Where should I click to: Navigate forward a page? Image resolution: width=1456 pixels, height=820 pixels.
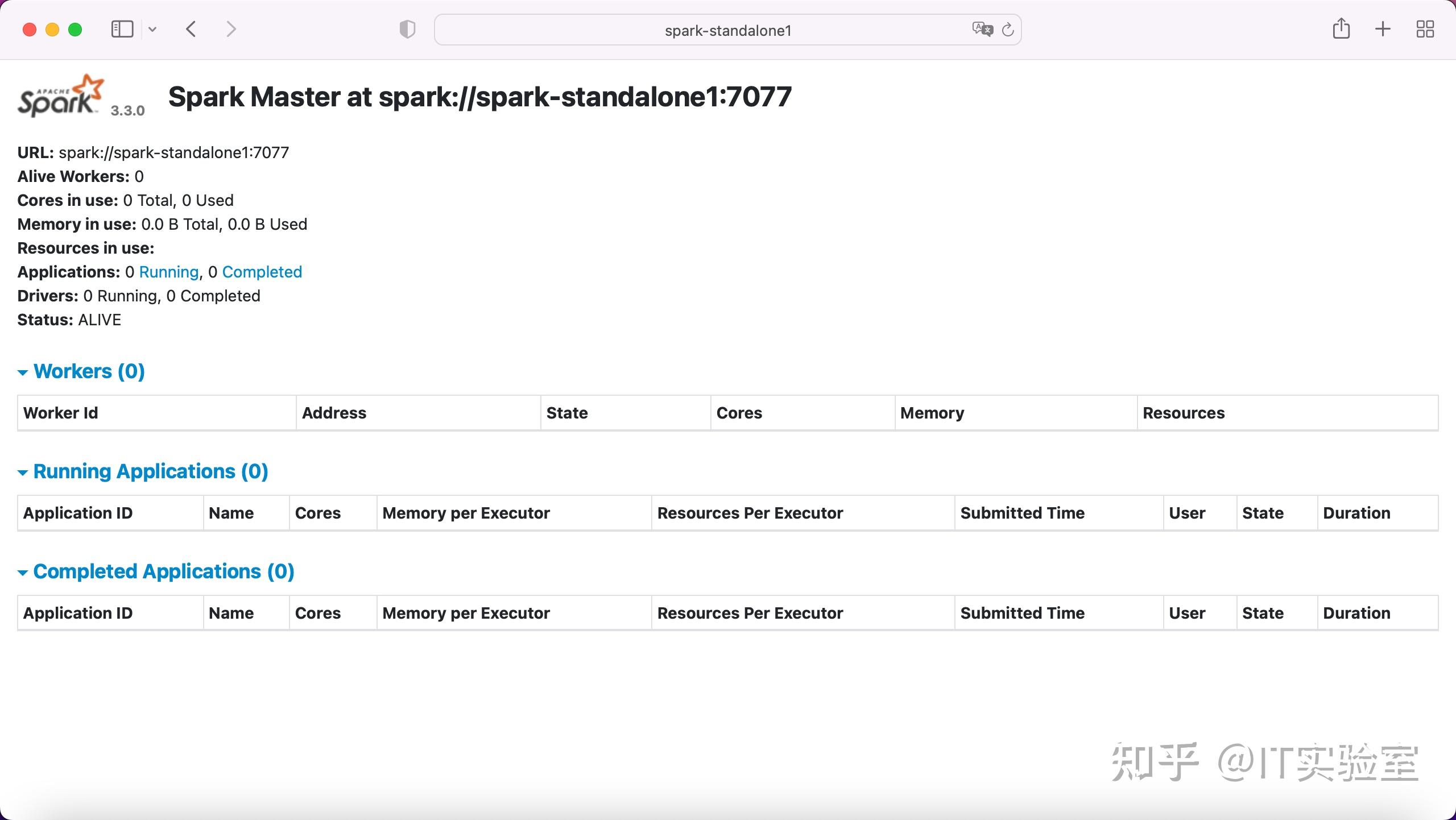231,28
